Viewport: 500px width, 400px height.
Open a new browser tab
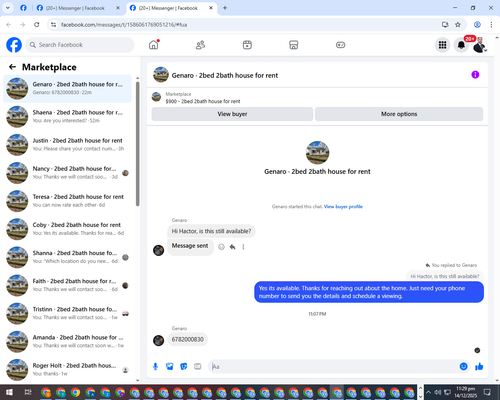coord(225,8)
